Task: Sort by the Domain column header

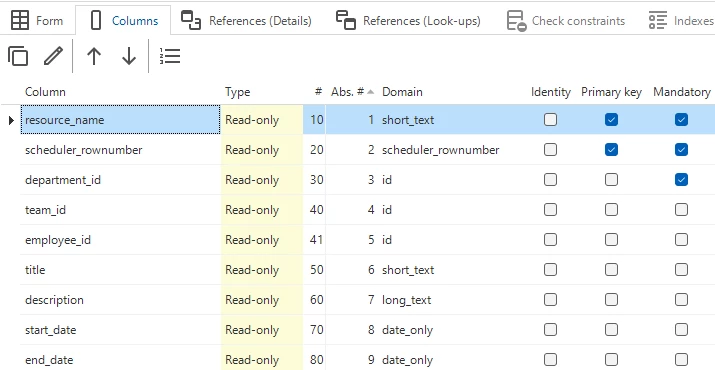Action: (402, 92)
